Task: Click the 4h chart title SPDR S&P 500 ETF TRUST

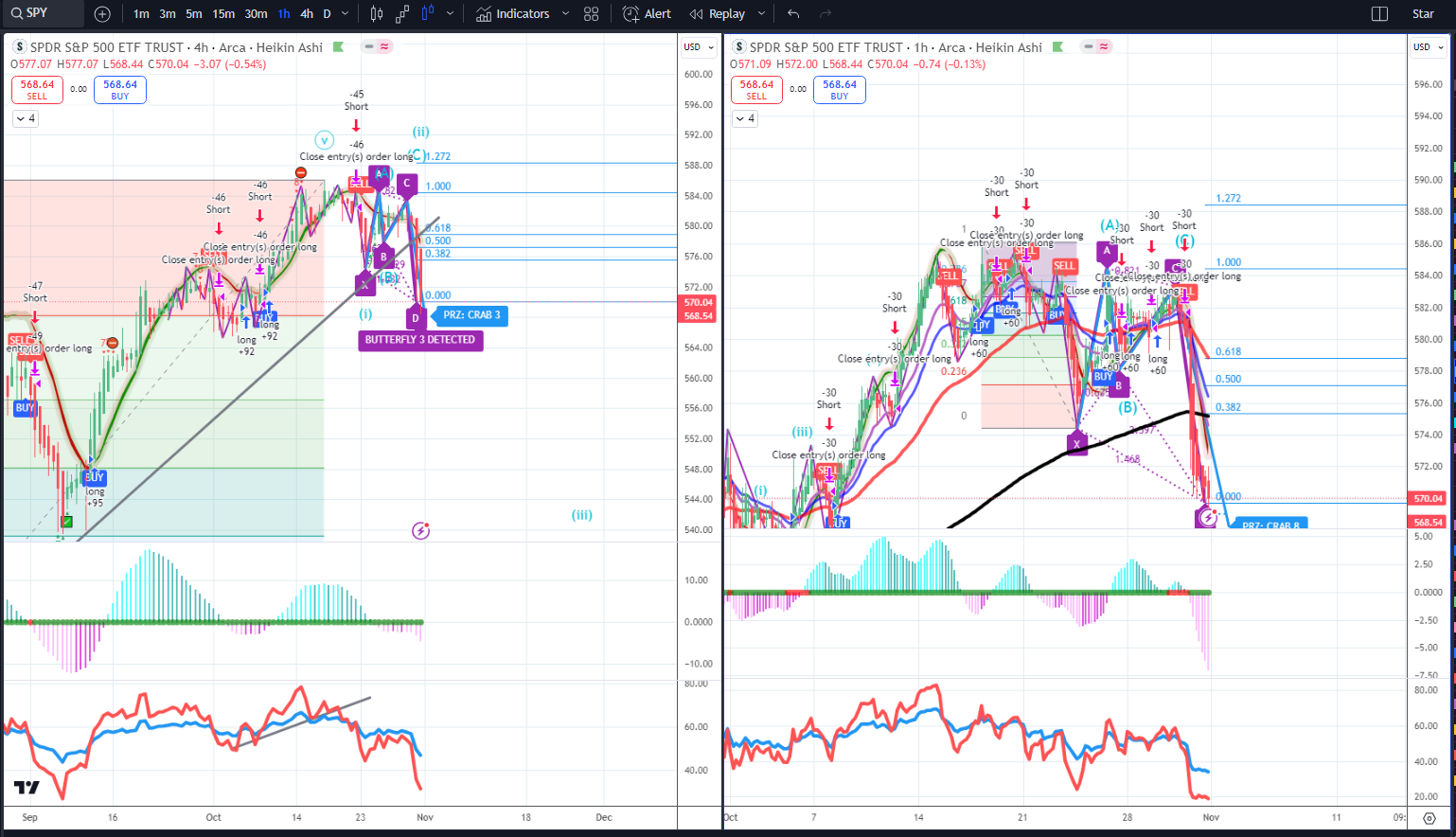Action: [x=107, y=47]
